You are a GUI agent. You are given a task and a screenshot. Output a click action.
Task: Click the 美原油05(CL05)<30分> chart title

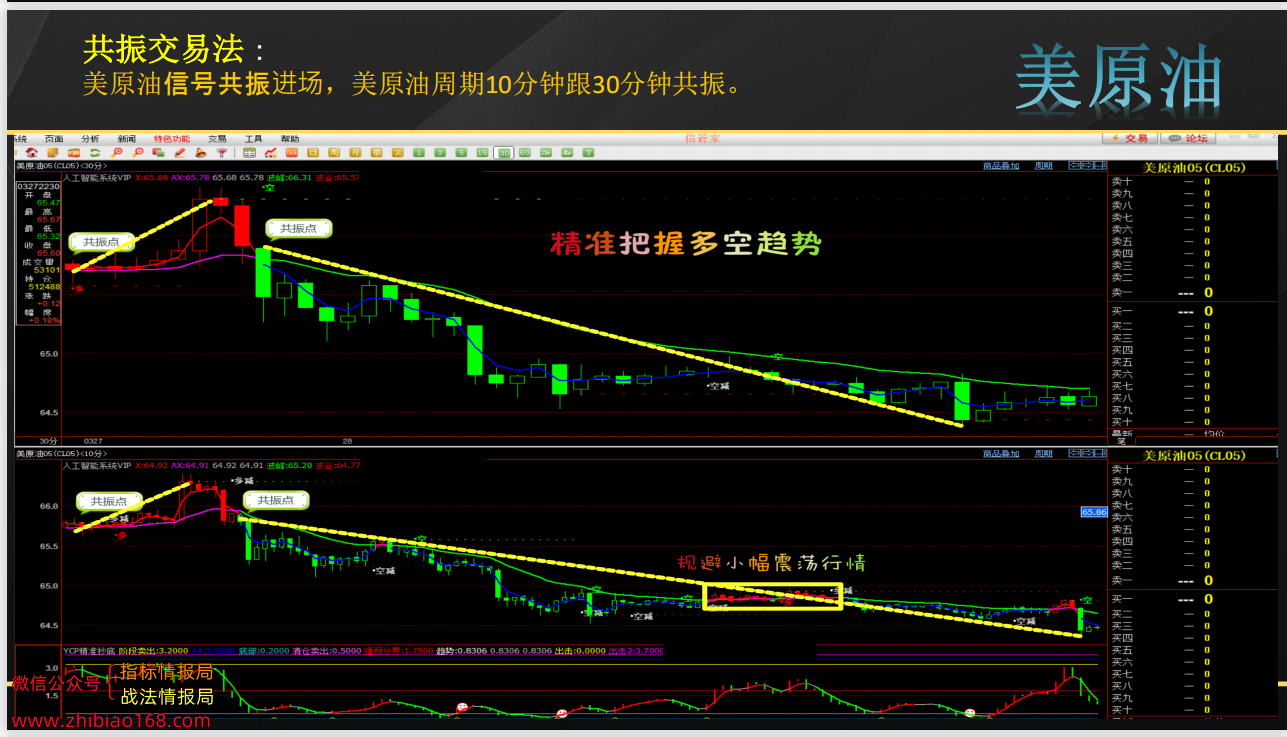tap(60, 166)
